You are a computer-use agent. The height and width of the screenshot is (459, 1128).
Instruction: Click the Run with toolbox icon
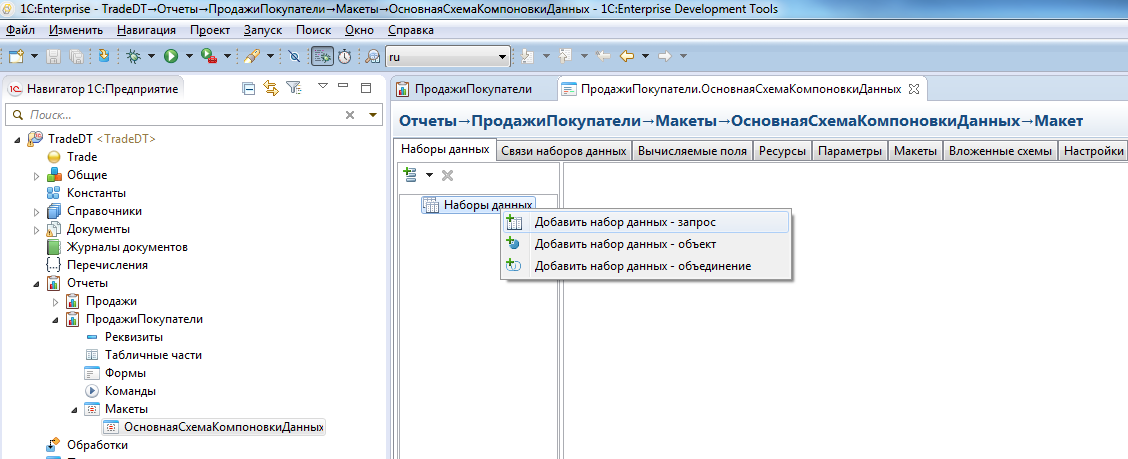209,56
